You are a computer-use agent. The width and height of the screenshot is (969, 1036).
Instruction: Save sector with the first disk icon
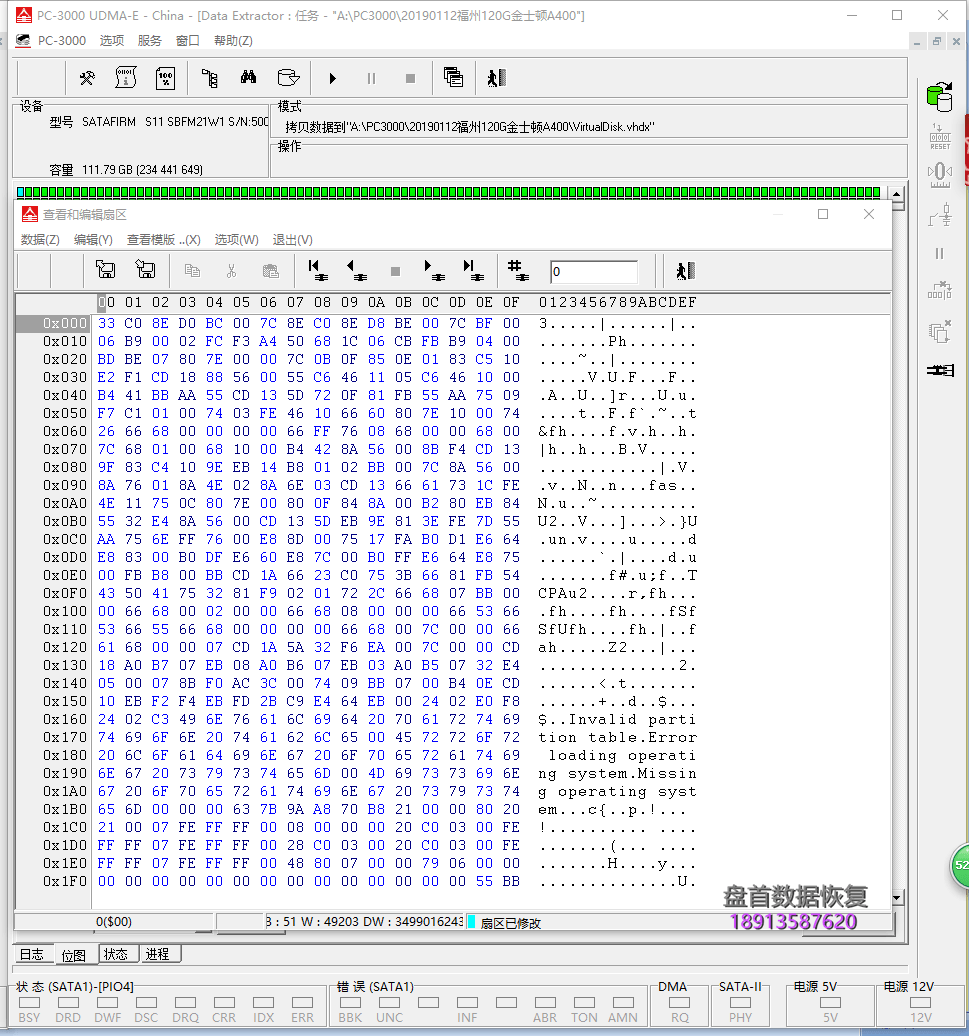point(106,270)
